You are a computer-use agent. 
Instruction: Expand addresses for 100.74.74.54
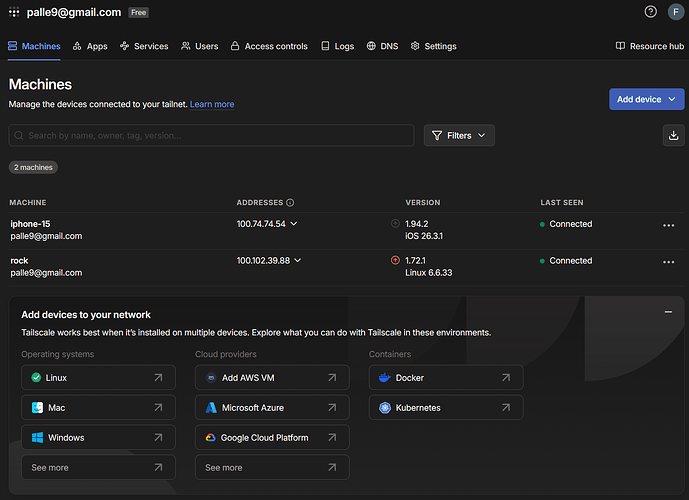[294, 224]
